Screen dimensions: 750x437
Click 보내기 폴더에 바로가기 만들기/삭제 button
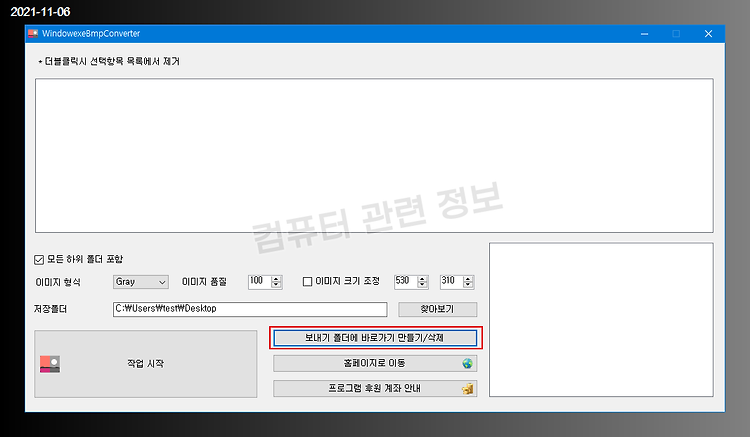(x=375, y=338)
